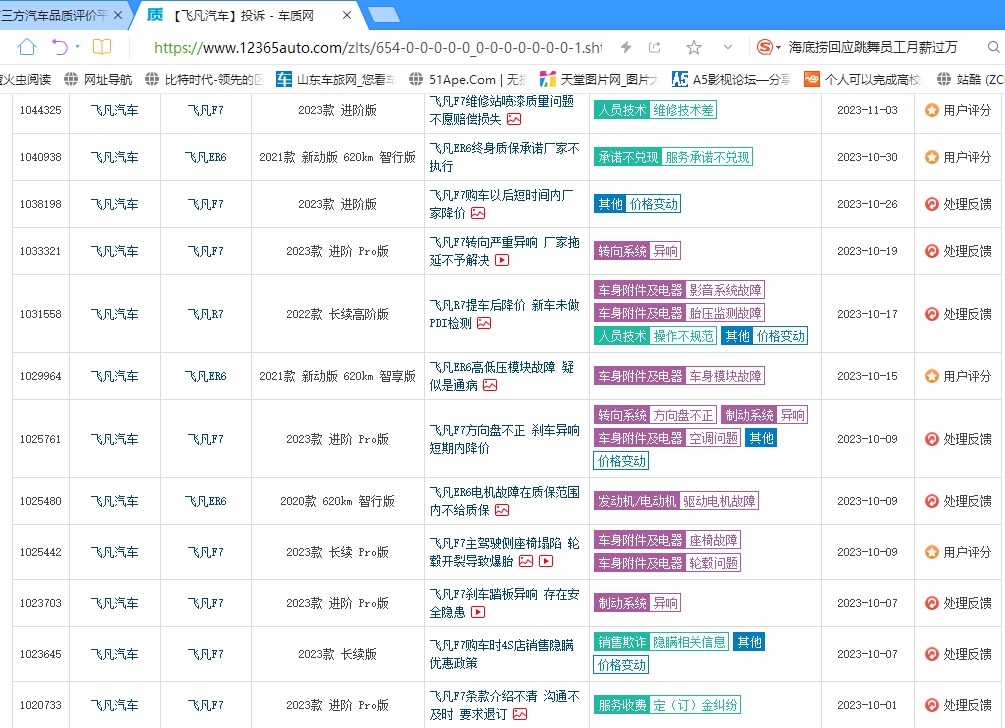Open 用户评分 for complaint 1029964

pos(958,376)
